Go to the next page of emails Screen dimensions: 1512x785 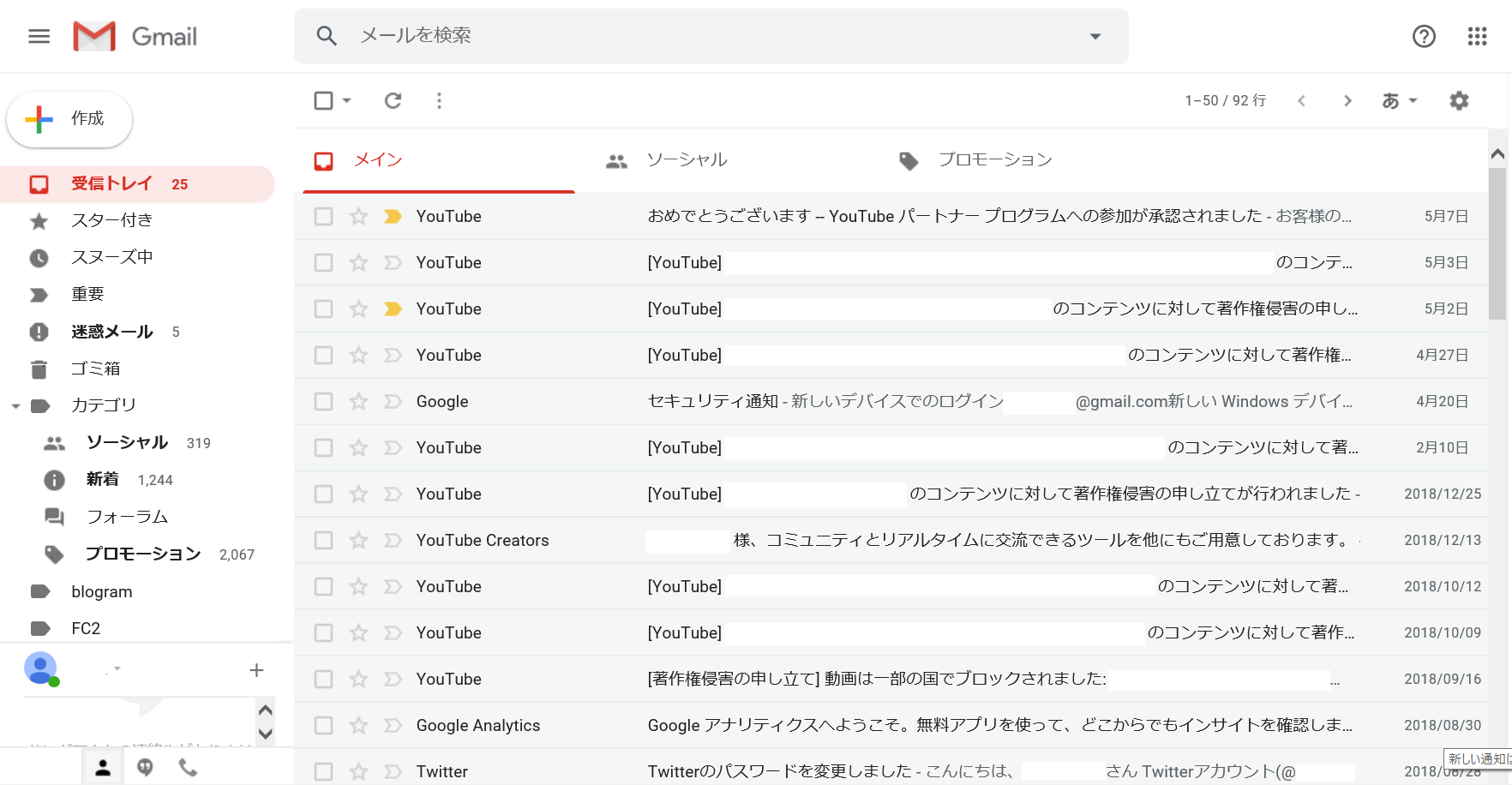click(x=1347, y=100)
